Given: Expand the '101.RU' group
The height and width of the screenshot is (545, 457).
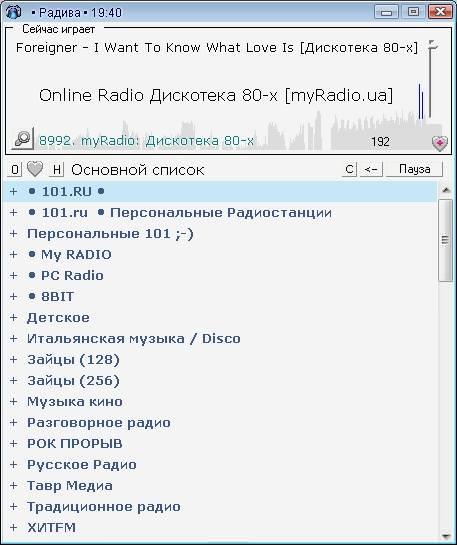Looking at the screenshot, I should click(14, 192).
